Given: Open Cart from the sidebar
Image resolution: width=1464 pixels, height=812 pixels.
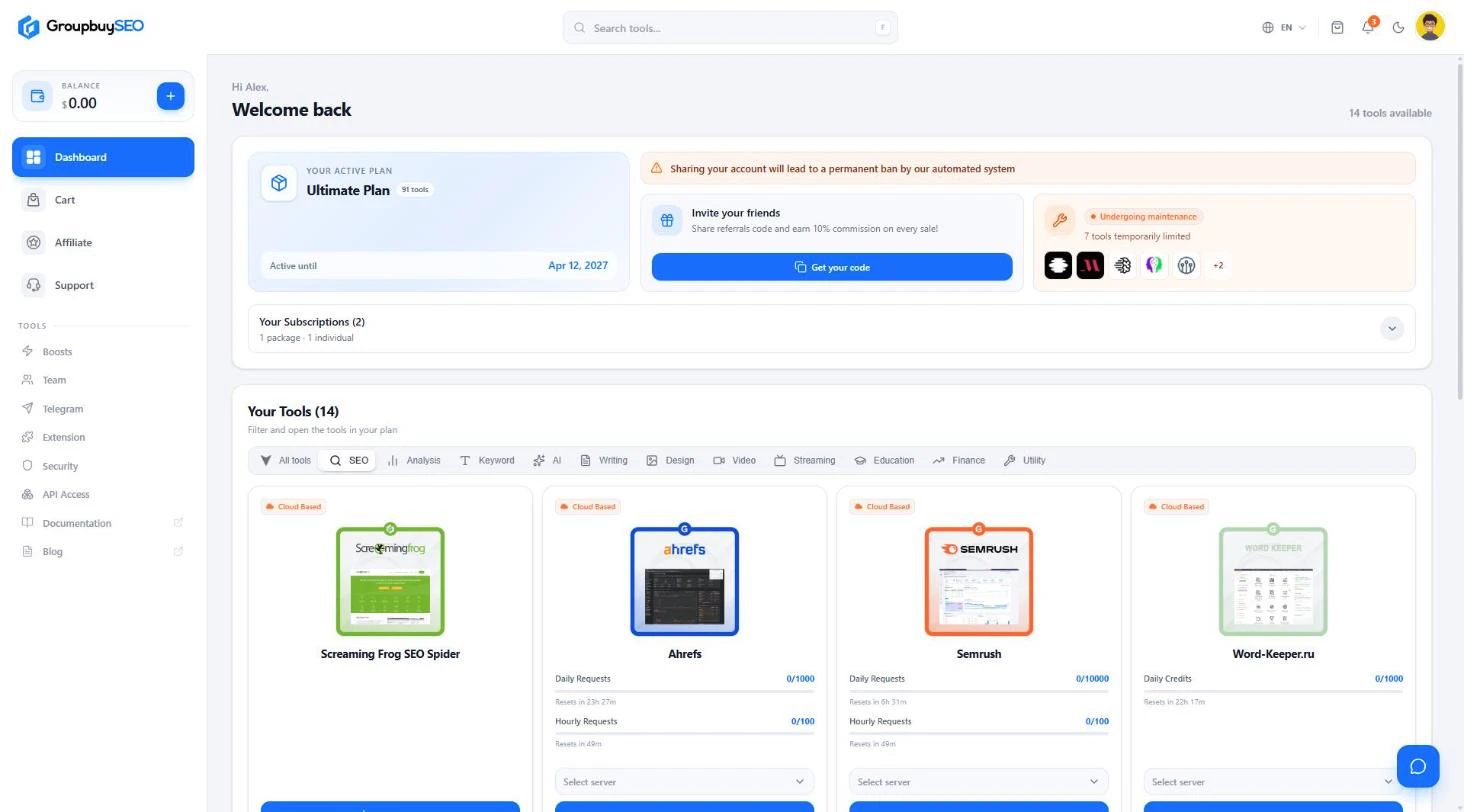Looking at the screenshot, I should pyautogui.click(x=103, y=200).
